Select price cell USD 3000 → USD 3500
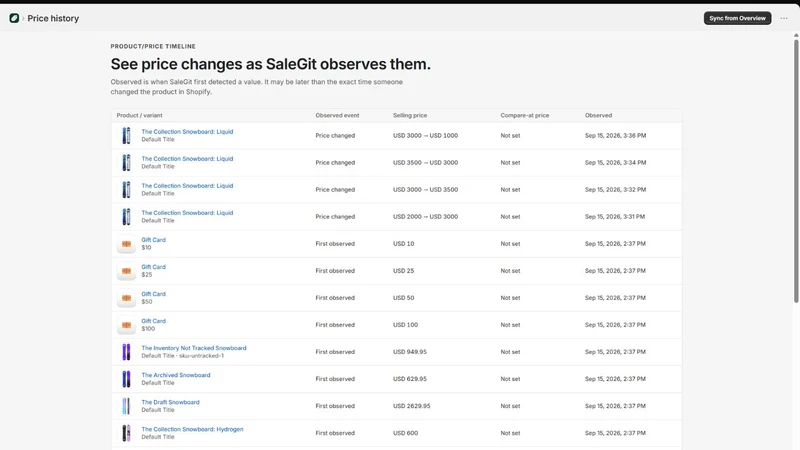The height and width of the screenshot is (450, 800). click(426, 190)
